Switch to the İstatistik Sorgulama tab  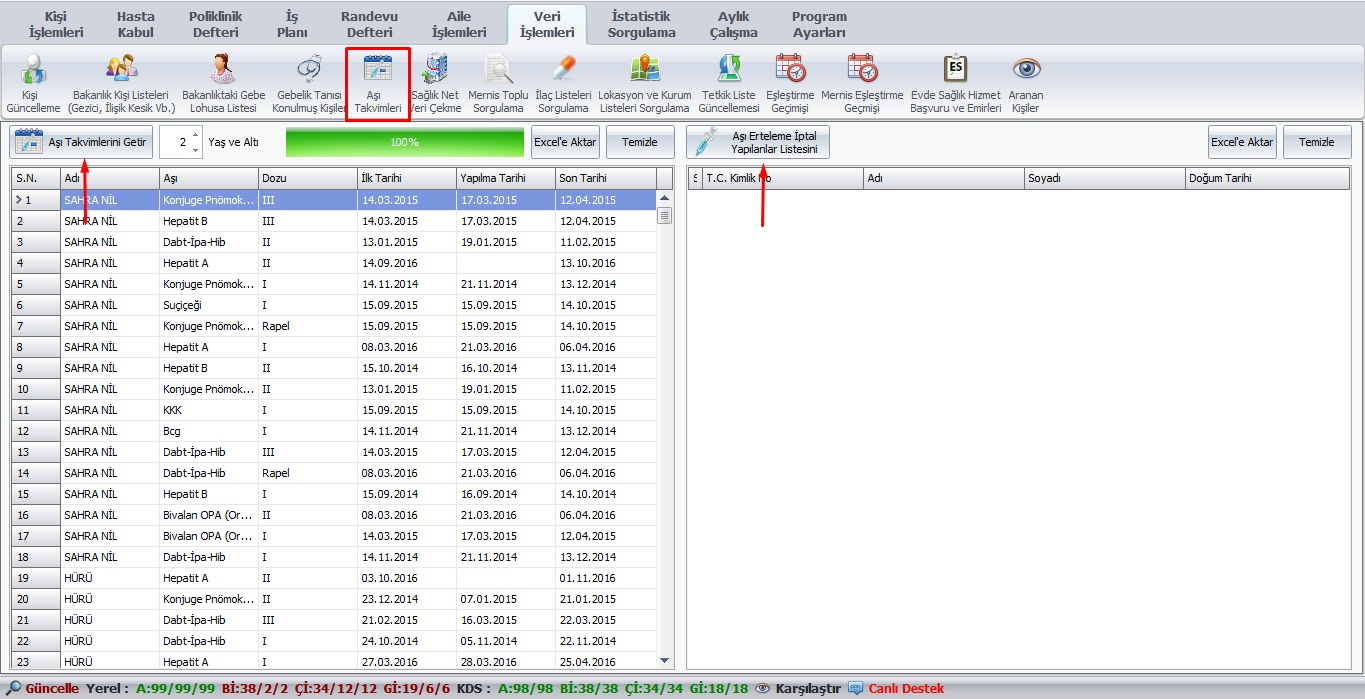point(641,24)
